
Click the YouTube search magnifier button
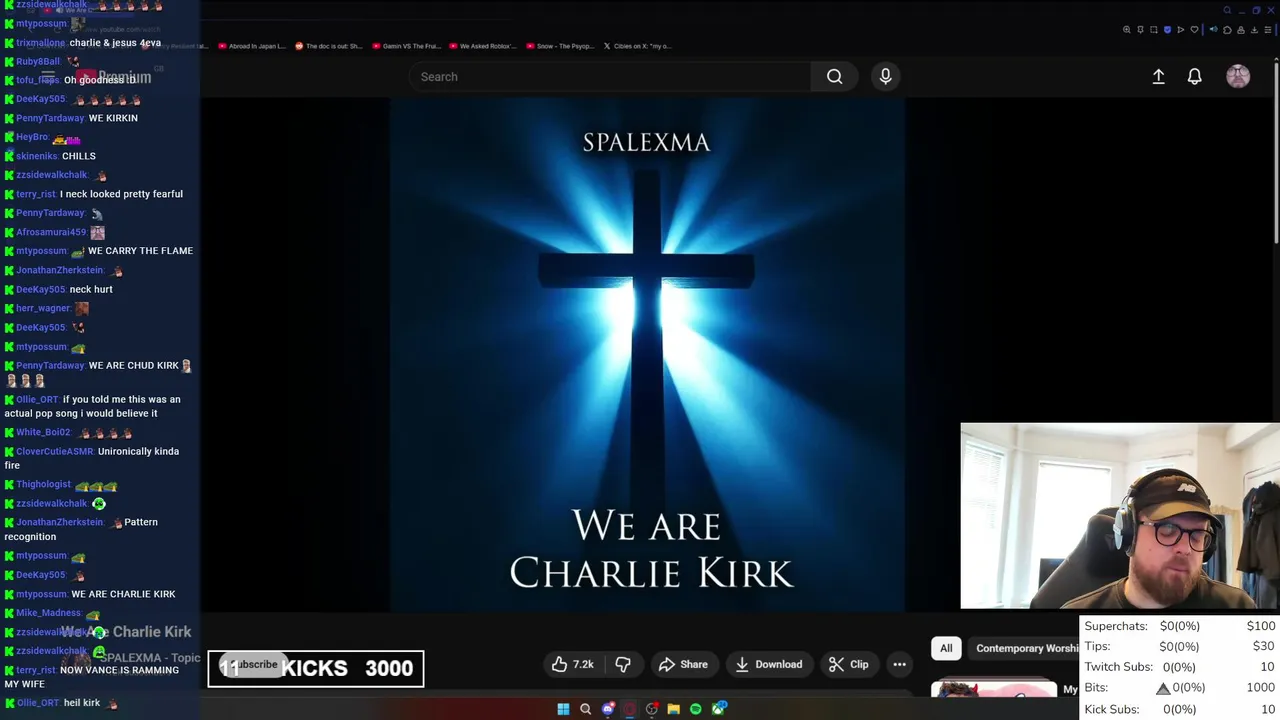click(834, 76)
